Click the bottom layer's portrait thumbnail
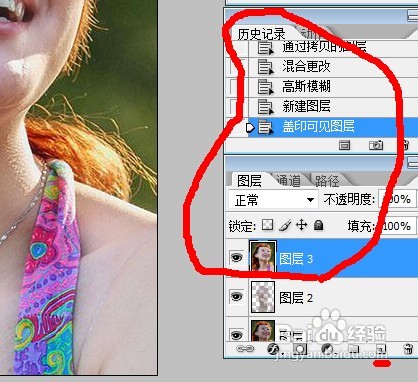 coord(263,331)
